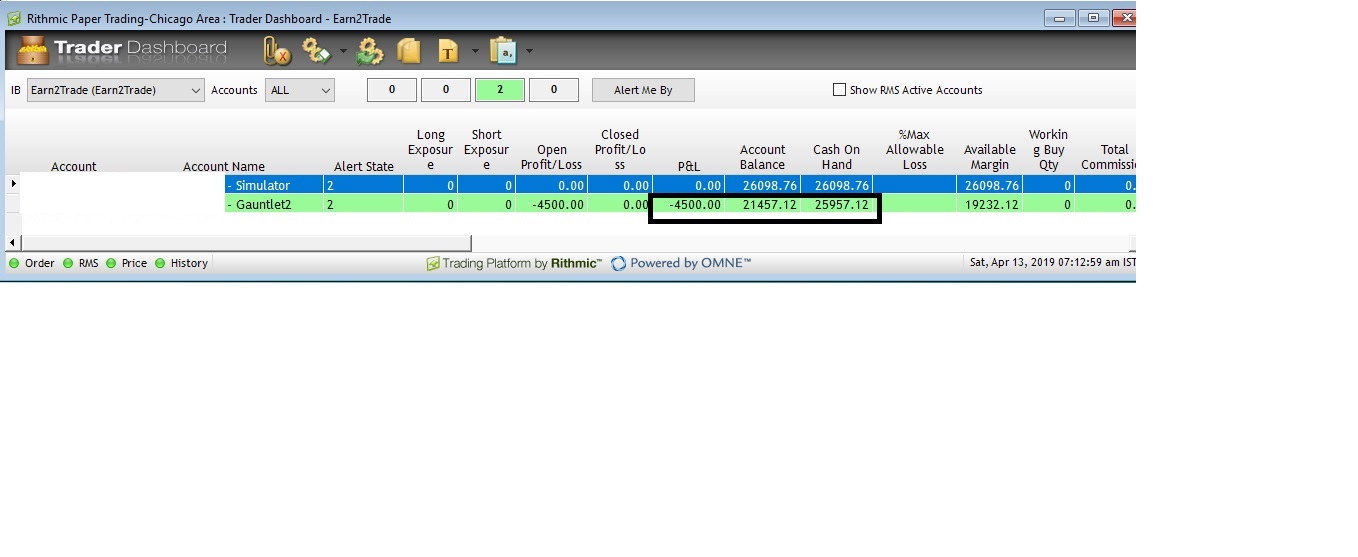
Task: Click the paperclip with red X icon
Action: [275, 50]
